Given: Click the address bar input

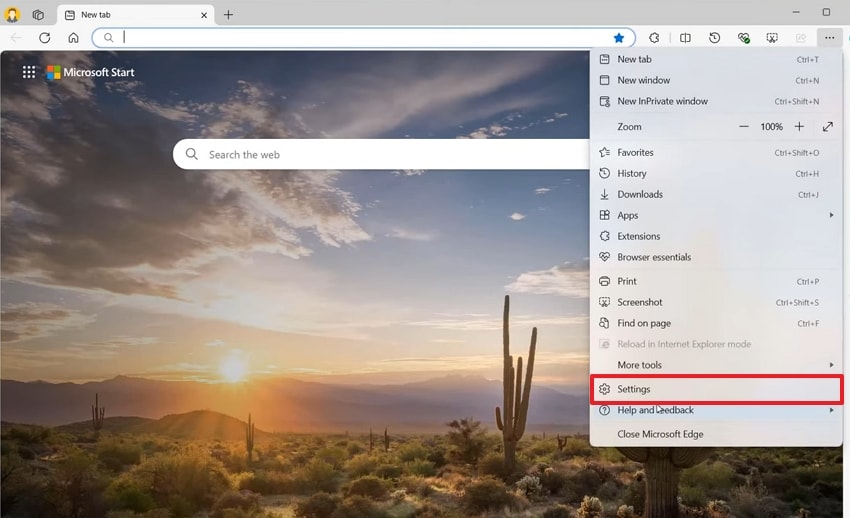Looking at the screenshot, I should [x=363, y=37].
